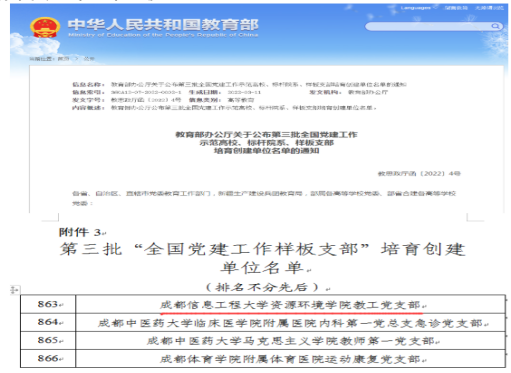Click the document number beneath the article title
Image resolution: width=511 pixels, height=373 pixels.
pyautogui.click(x=419, y=173)
